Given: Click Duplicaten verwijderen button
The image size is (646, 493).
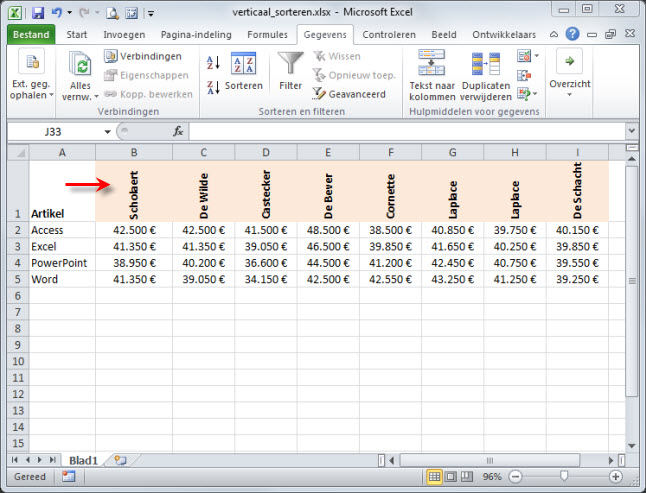Looking at the screenshot, I should pyautogui.click(x=486, y=75).
